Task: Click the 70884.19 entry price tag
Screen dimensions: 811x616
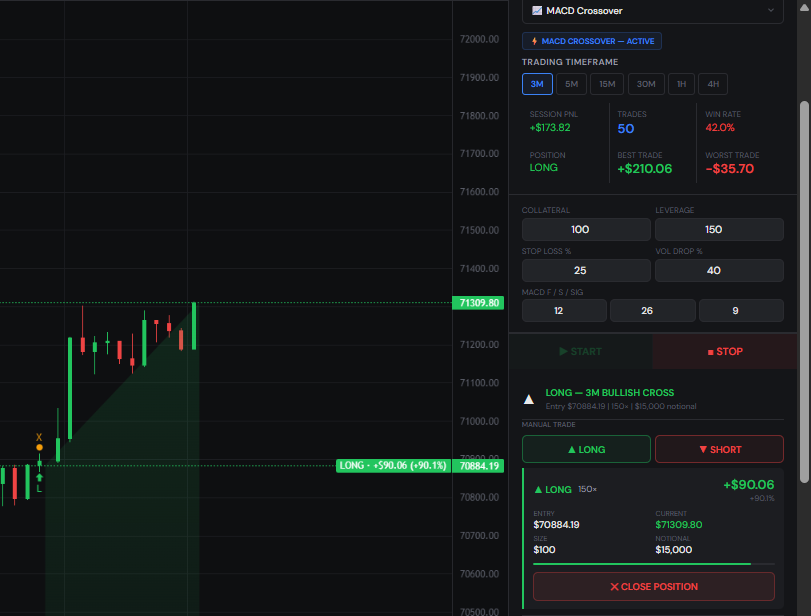Action: [x=478, y=465]
